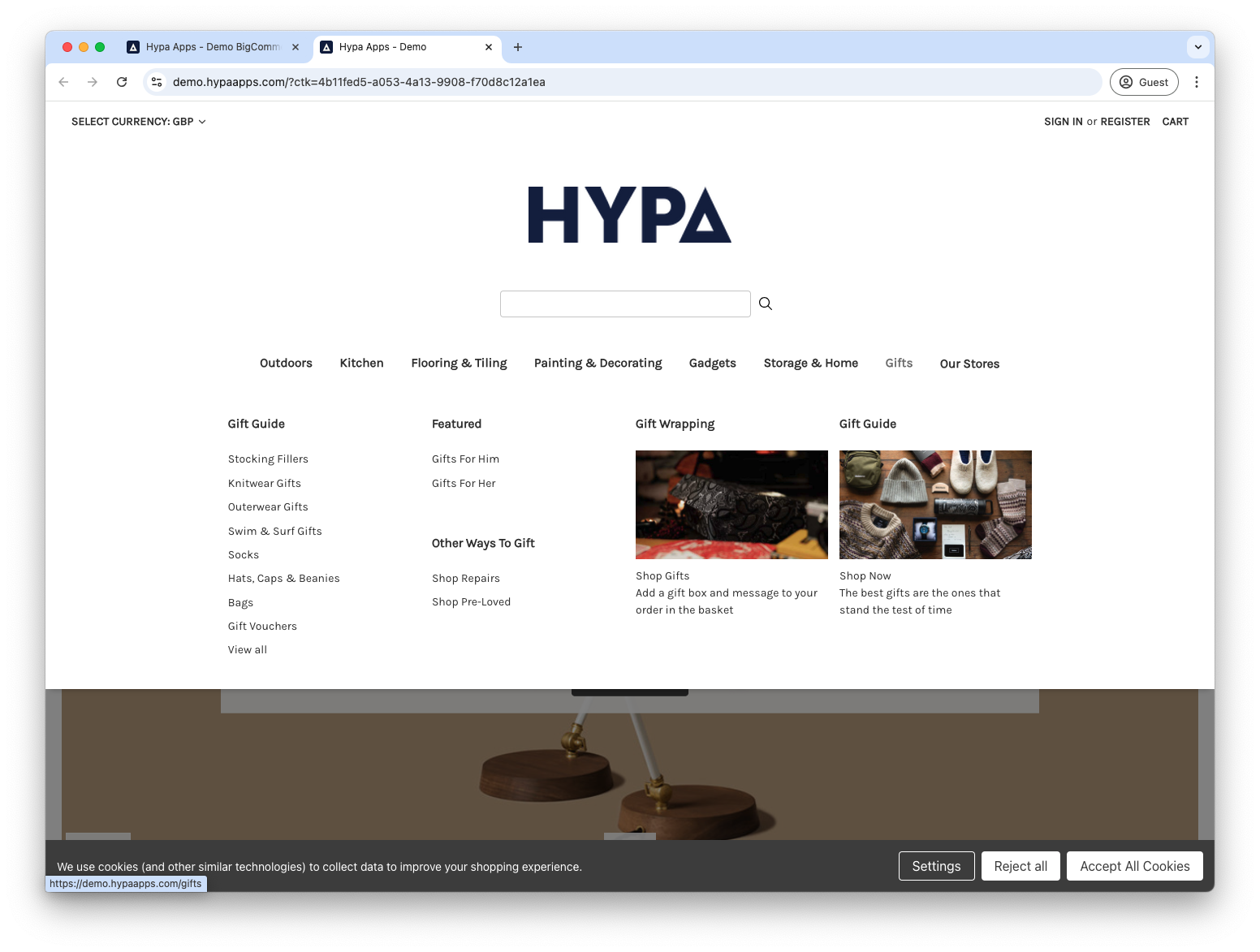The width and height of the screenshot is (1260, 952).
Task: Open the Select Currency GBP dropdown
Action: (139, 122)
